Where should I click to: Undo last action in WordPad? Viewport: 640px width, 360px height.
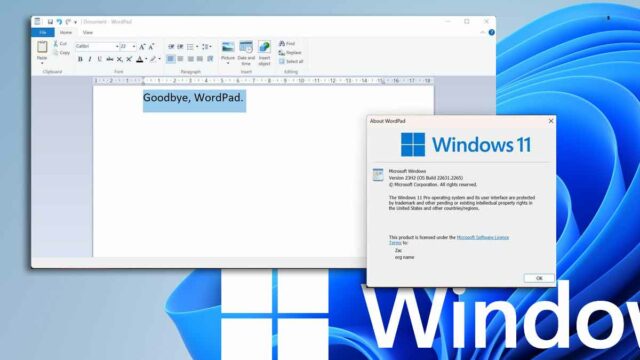click(59, 22)
